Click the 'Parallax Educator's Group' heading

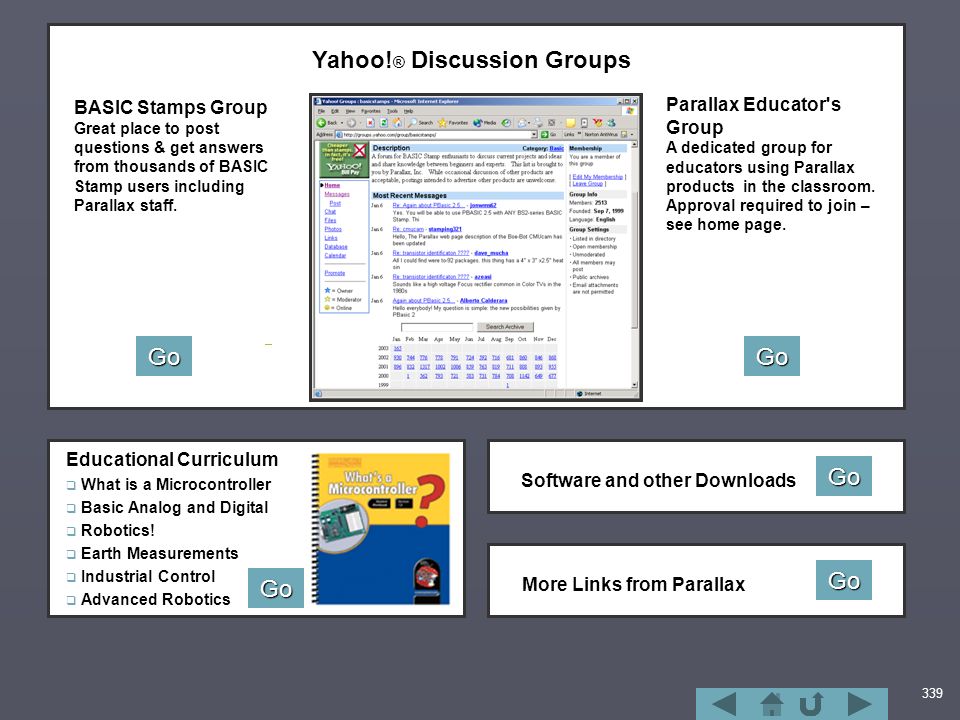[x=753, y=116]
